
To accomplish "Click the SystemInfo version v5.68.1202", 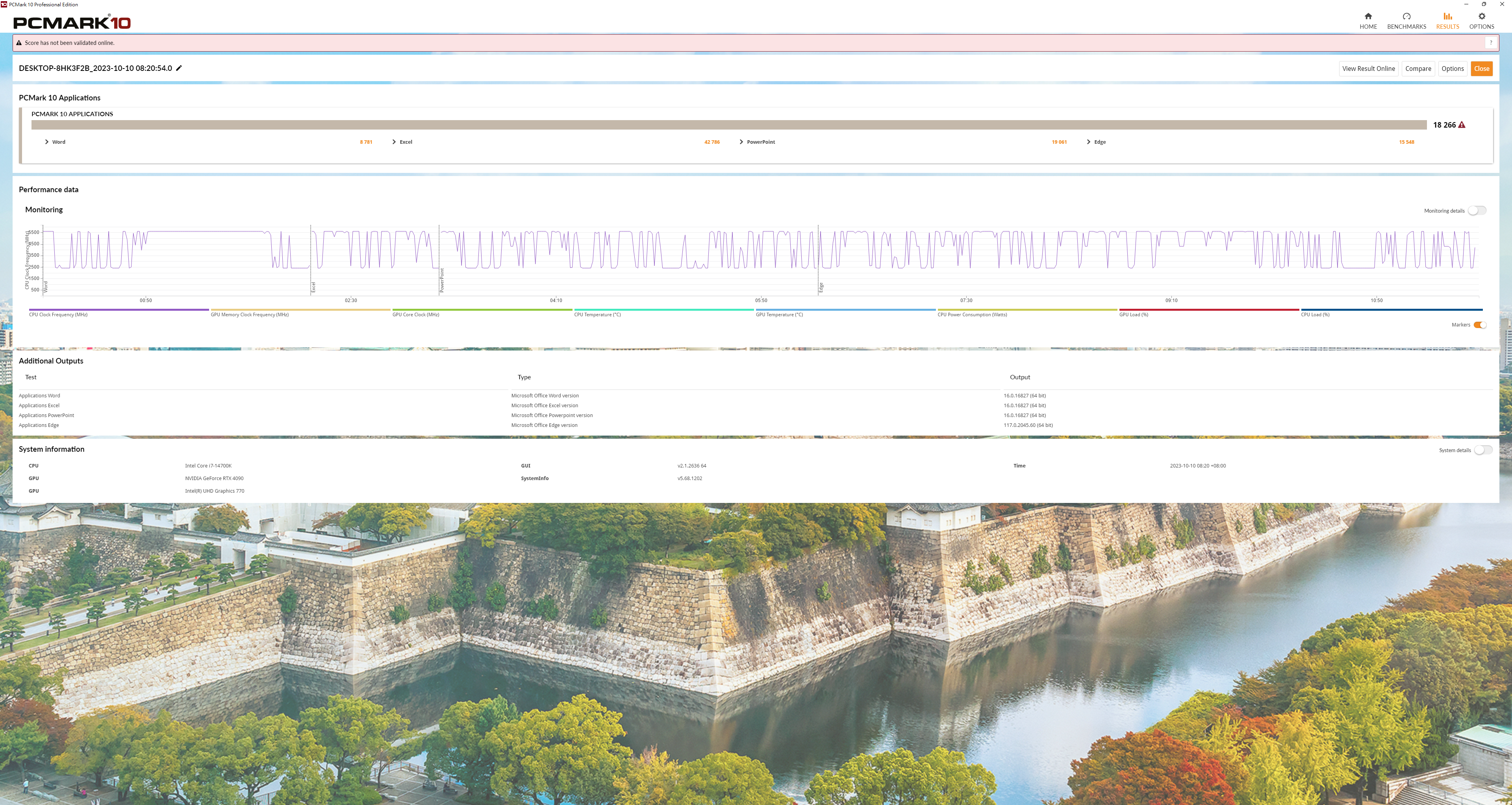I will pyautogui.click(x=690, y=479).
